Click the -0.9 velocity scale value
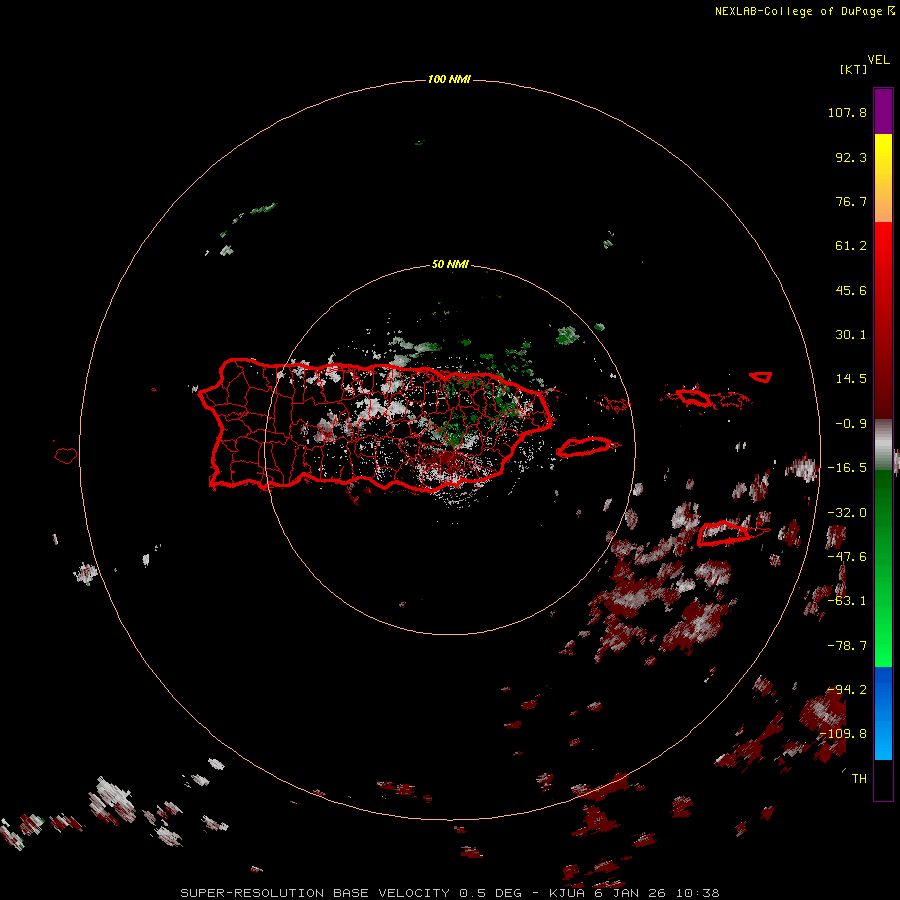 [851, 424]
